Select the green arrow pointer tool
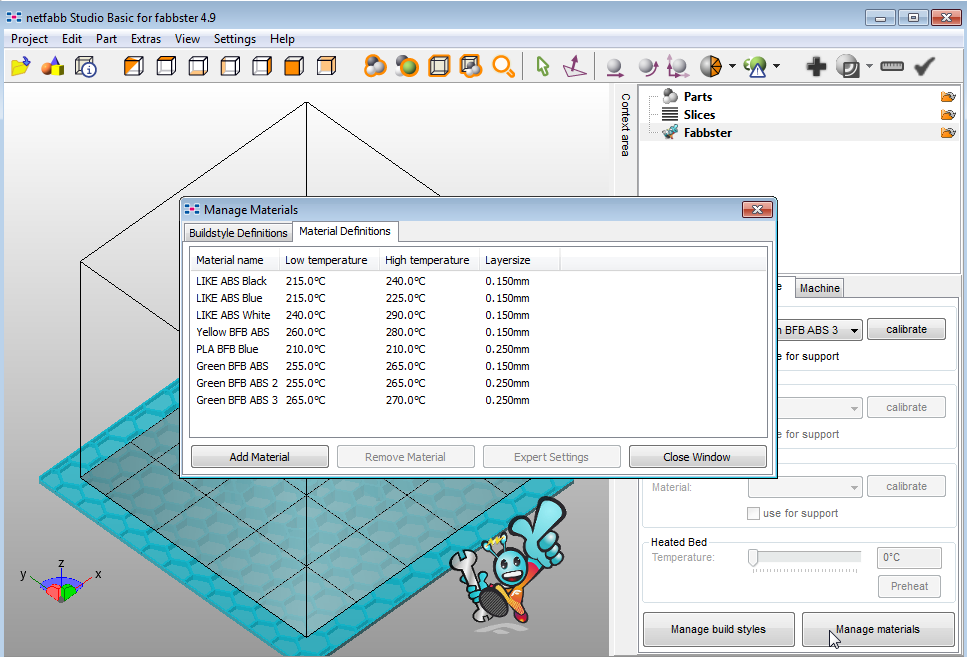 [543, 67]
